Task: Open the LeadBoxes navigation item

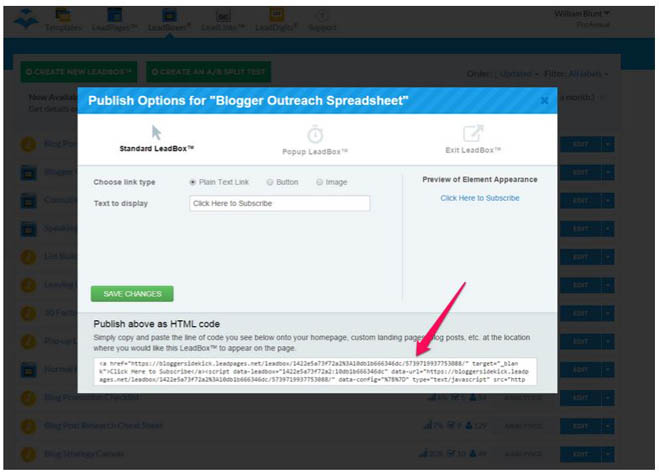Action: click(169, 20)
